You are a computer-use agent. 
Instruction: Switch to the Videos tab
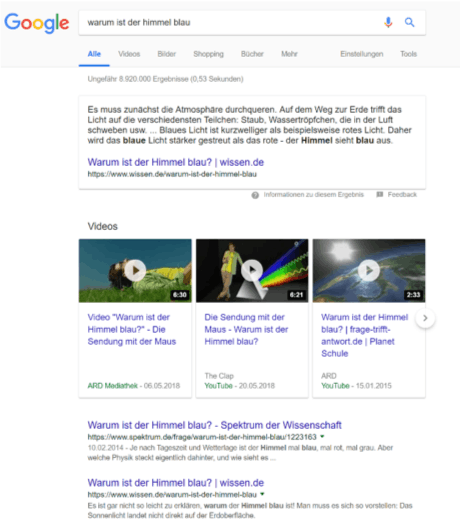129,54
